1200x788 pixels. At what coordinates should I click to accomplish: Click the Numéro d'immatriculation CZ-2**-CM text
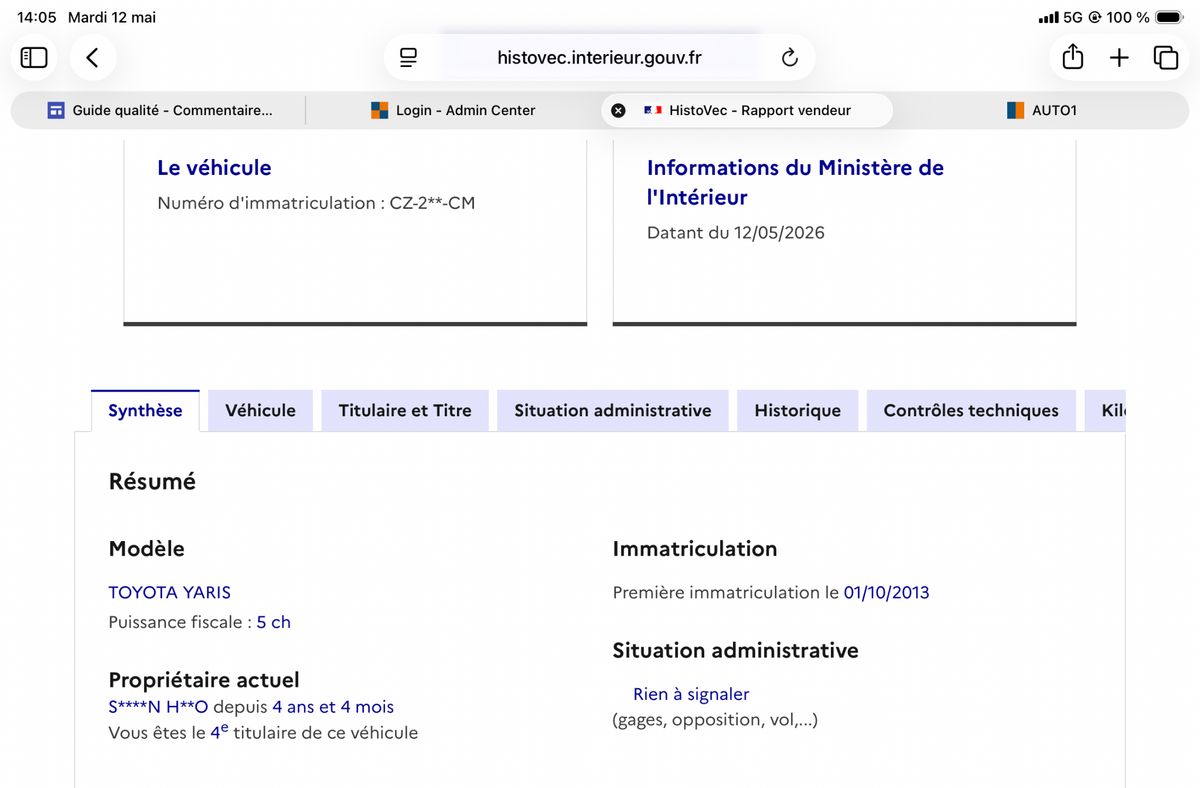pyautogui.click(x=316, y=203)
